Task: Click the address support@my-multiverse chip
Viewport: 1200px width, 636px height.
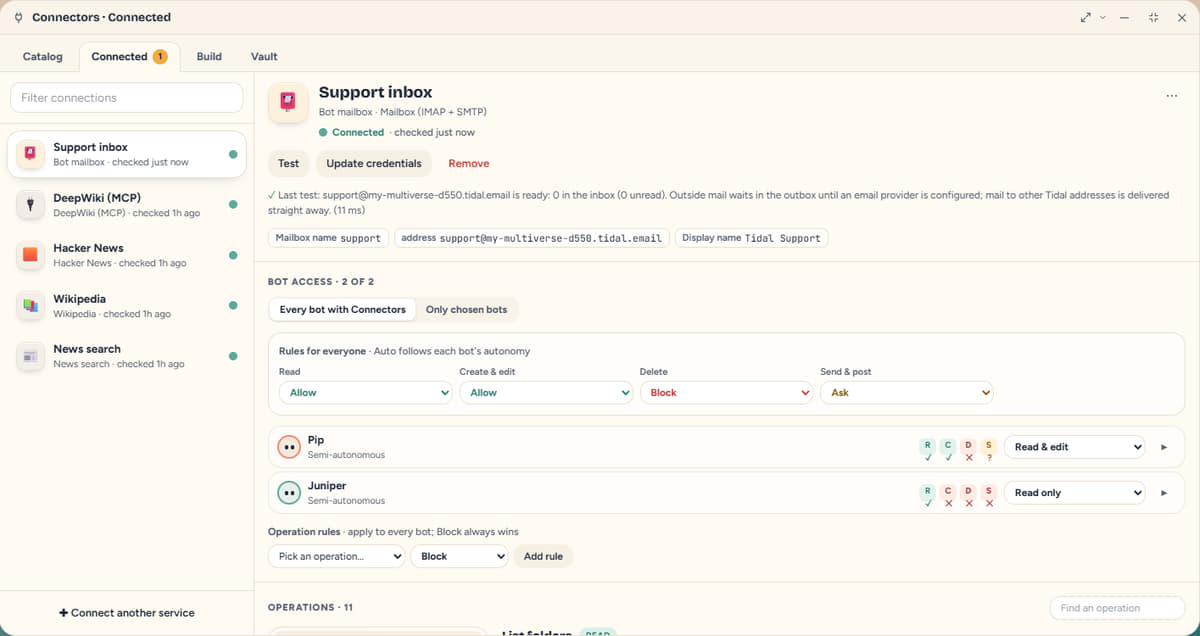Action: [x=531, y=238]
